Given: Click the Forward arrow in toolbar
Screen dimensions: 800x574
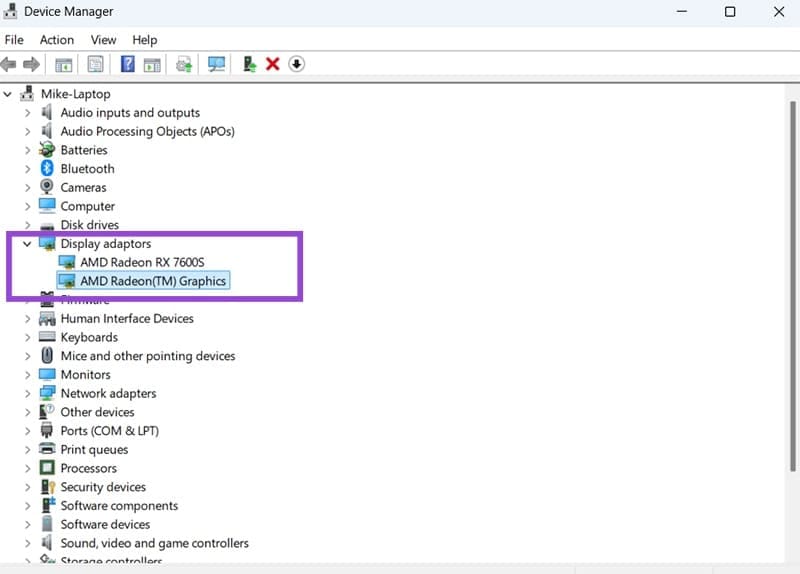Looking at the screenshot, I should [32, 64].
